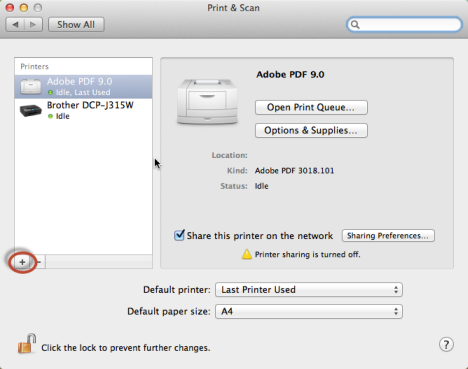Click Show All button
This screenshot has width=468, height=369.
76,25
